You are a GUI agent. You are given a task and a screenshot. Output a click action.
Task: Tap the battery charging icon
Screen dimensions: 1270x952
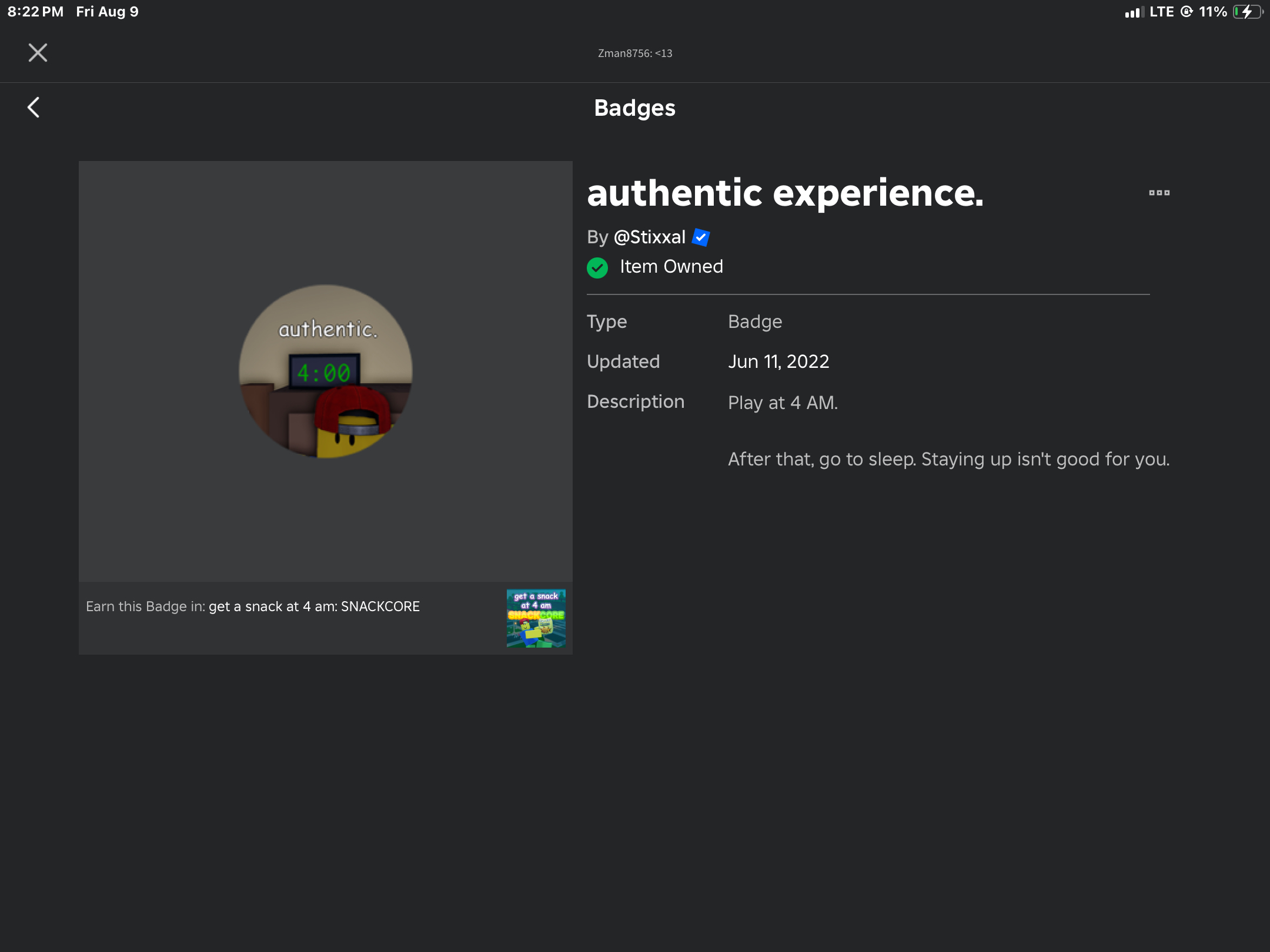tap(1248, 12)
